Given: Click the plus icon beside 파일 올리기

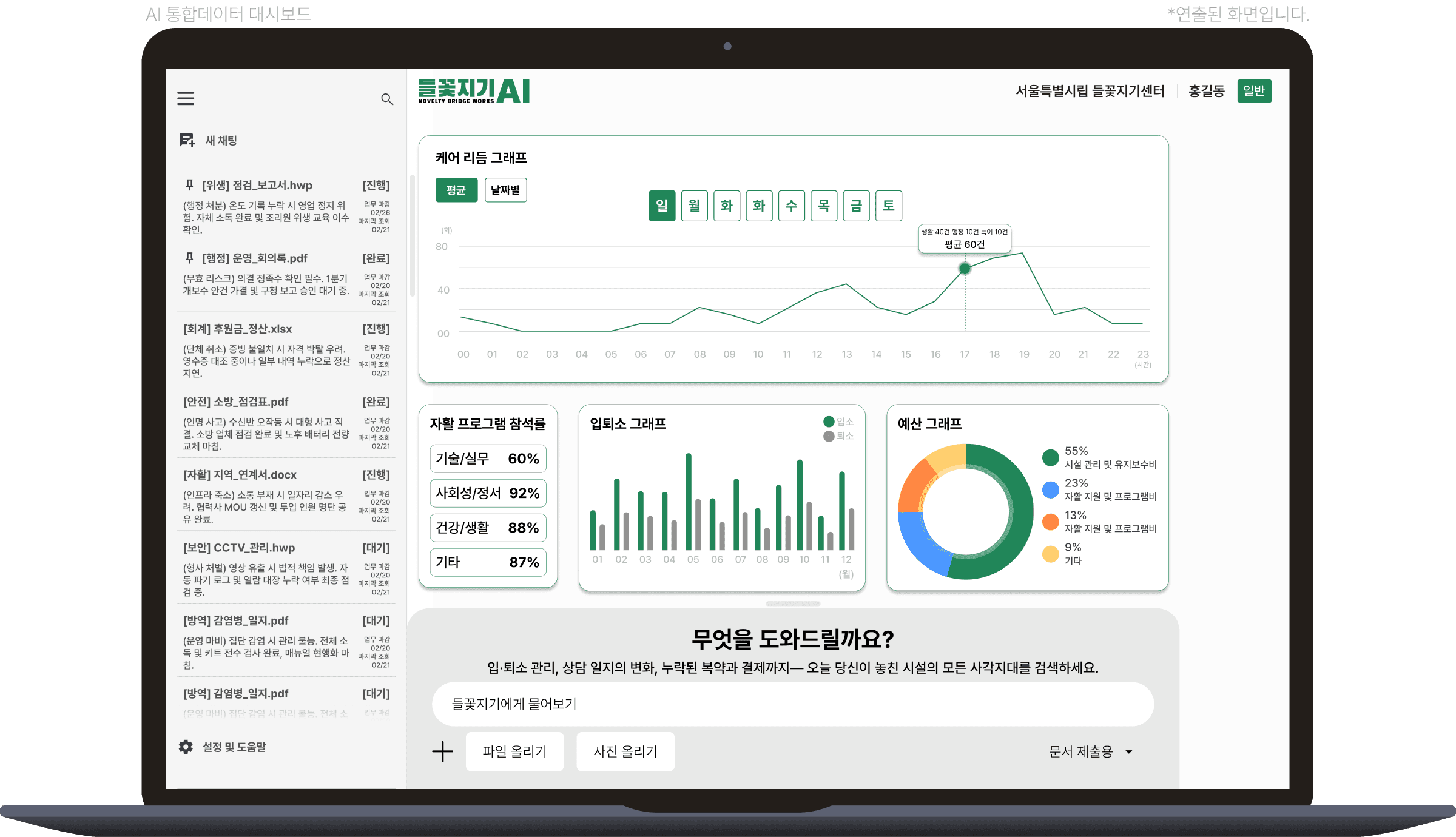Looking at the screenshot, I should (442, 751).
